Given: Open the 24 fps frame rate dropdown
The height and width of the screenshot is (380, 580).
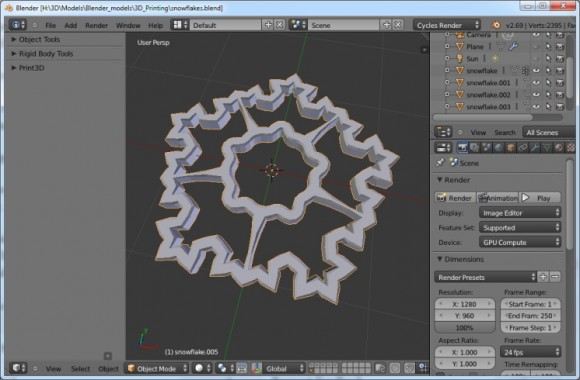Looking at the screenshot, I should 530,352.
